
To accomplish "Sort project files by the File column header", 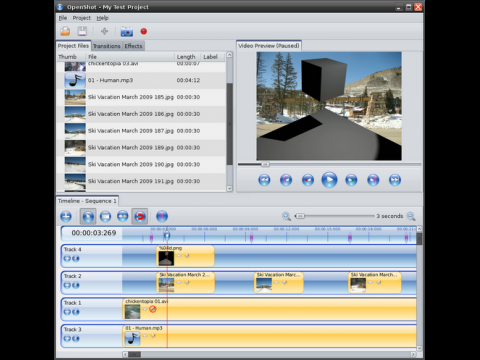I will point(130,57).
